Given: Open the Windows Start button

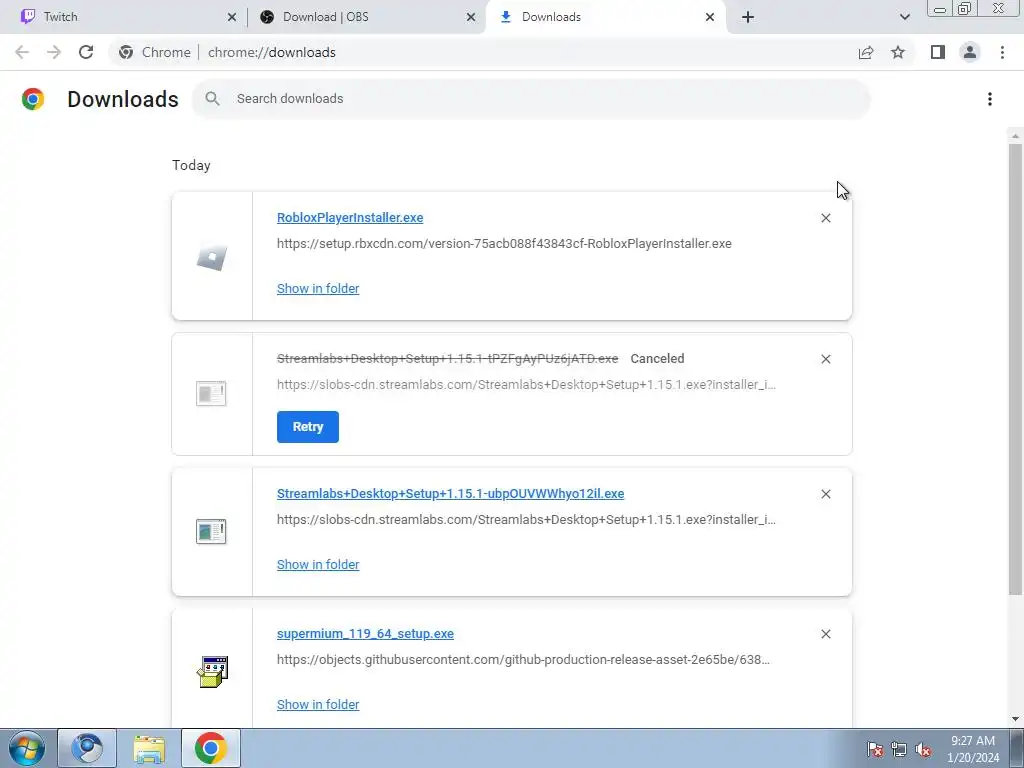Looking at the screenshot, I should coord(27,748).
